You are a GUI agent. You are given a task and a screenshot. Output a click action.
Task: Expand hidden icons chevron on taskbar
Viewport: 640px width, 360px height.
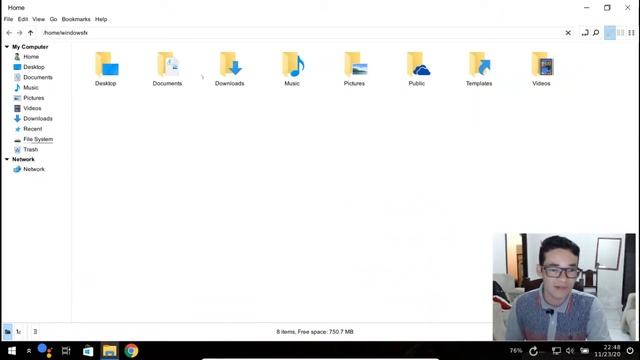[x=29, y=351]
